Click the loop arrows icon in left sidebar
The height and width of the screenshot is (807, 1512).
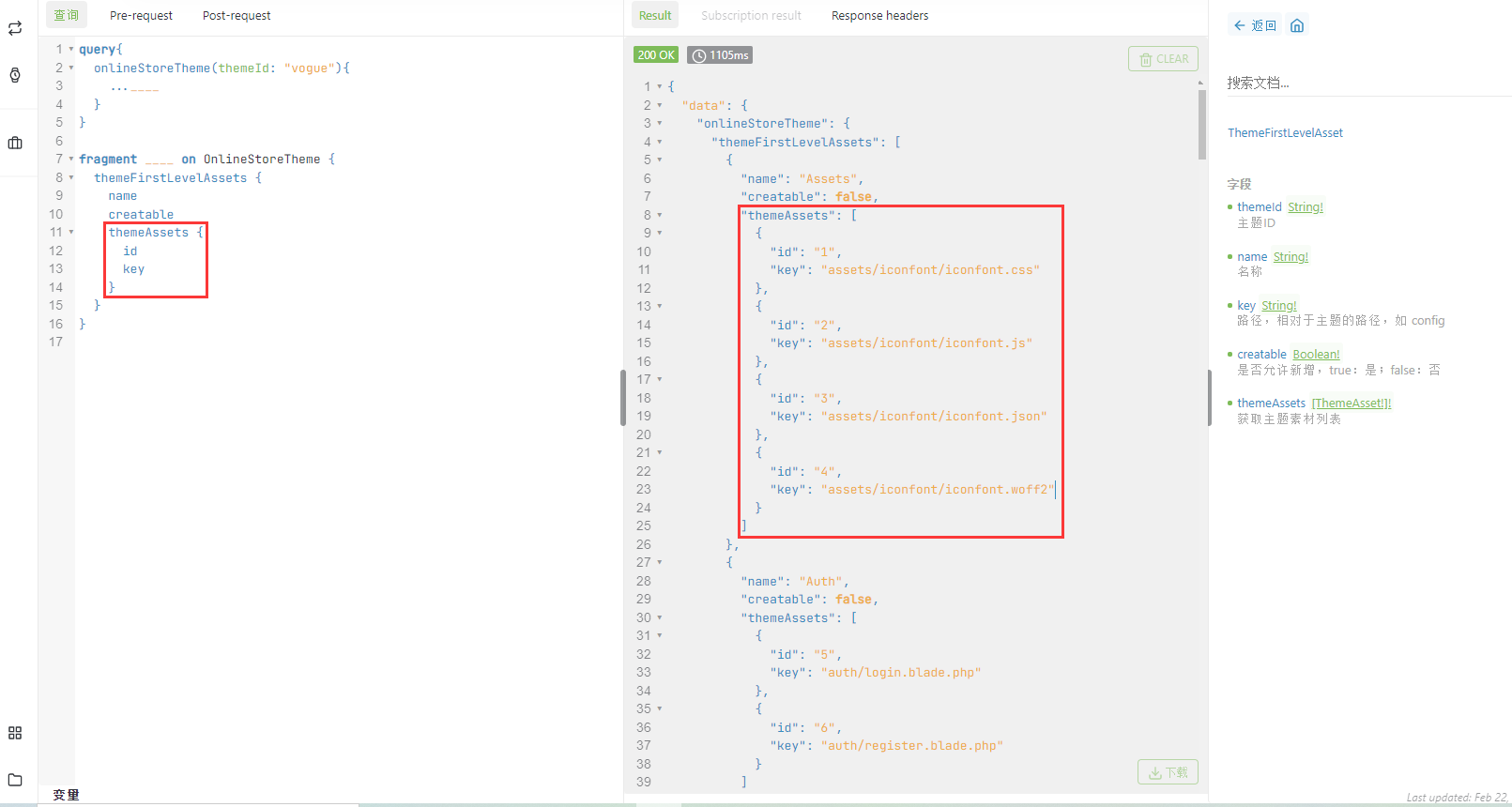tap(15, 28)
